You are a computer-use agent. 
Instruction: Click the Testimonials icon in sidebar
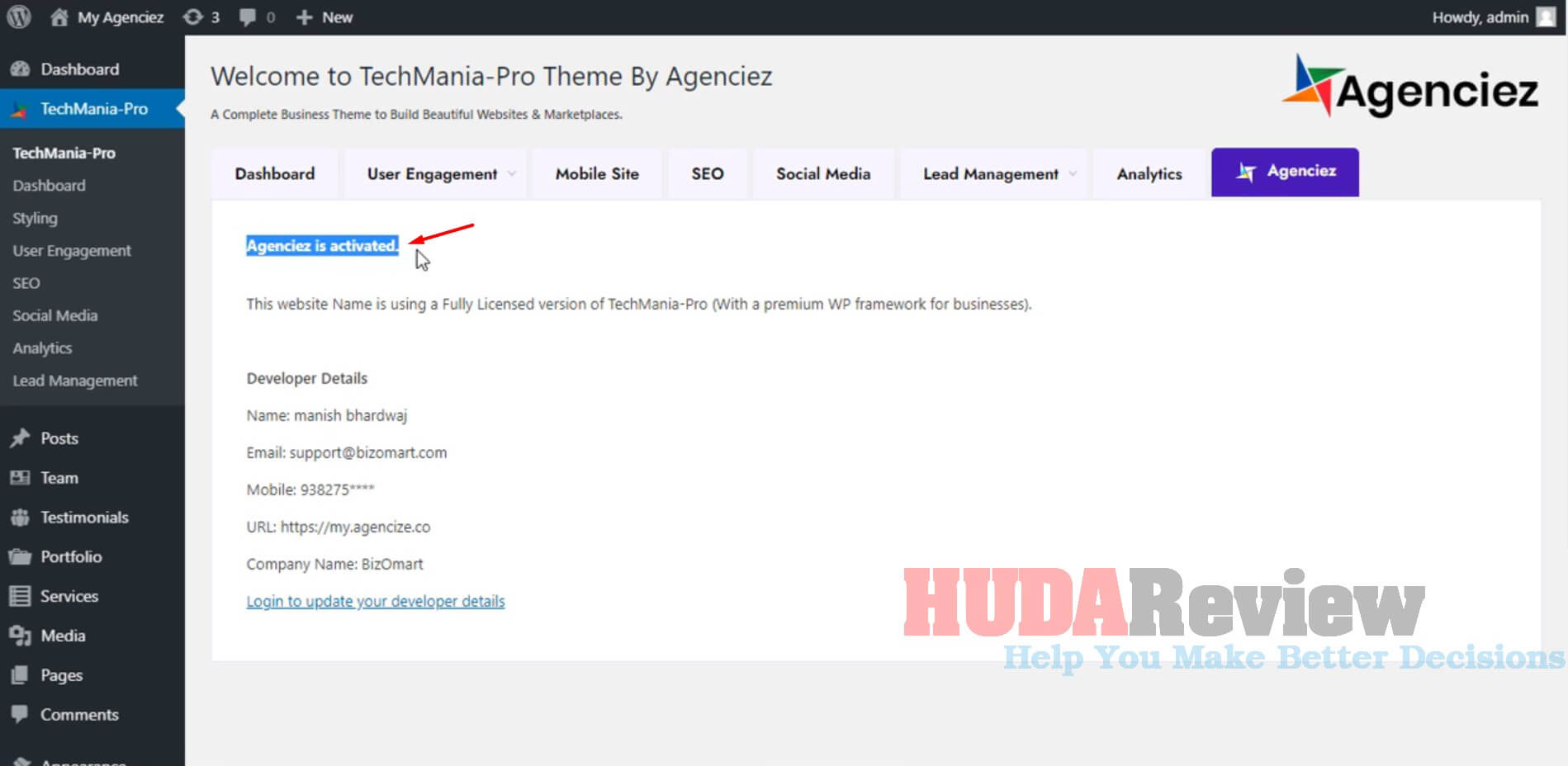[x=20, y=518]
